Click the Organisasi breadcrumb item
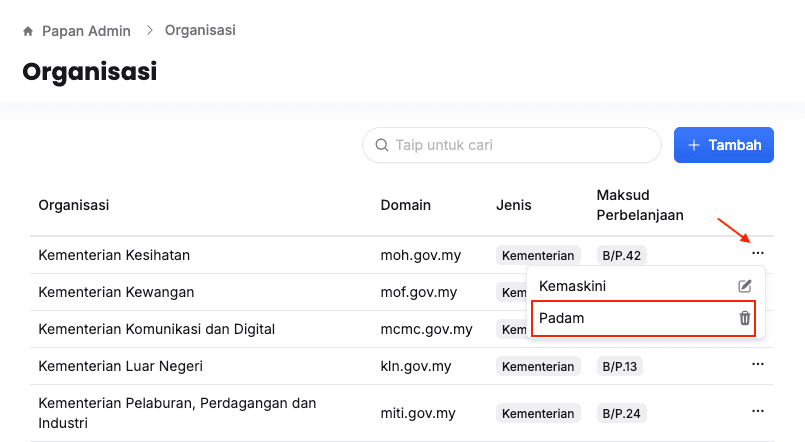Screen dimensions: 805x442 click(200, 31)
